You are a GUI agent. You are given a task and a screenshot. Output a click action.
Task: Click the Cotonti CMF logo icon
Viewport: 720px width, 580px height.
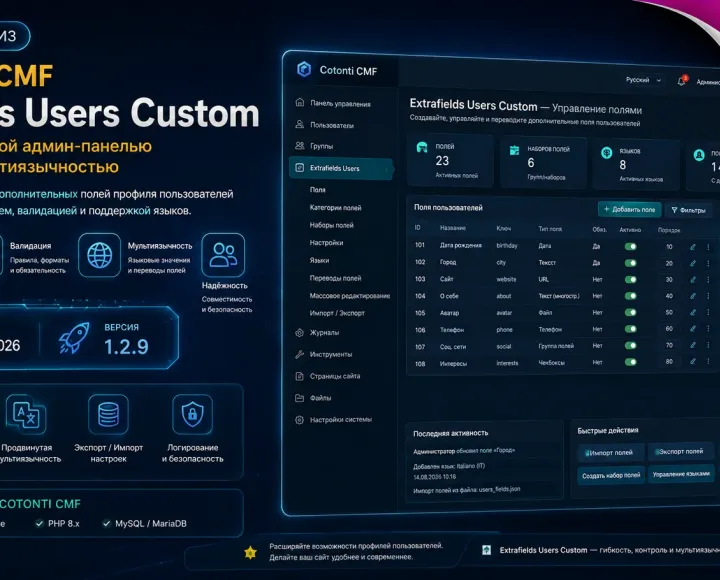[x=304, y=69]
